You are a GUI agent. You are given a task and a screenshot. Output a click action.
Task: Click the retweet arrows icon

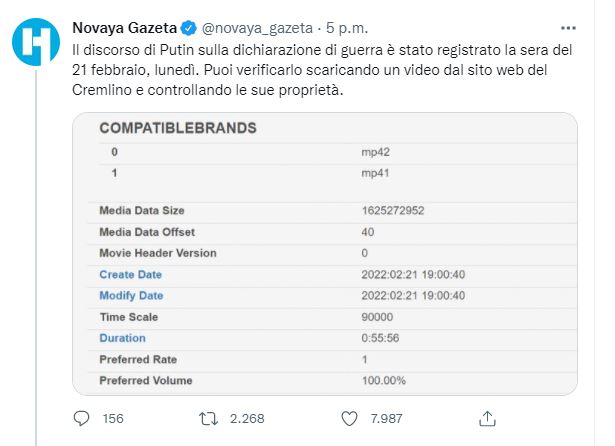pos(208,419)
